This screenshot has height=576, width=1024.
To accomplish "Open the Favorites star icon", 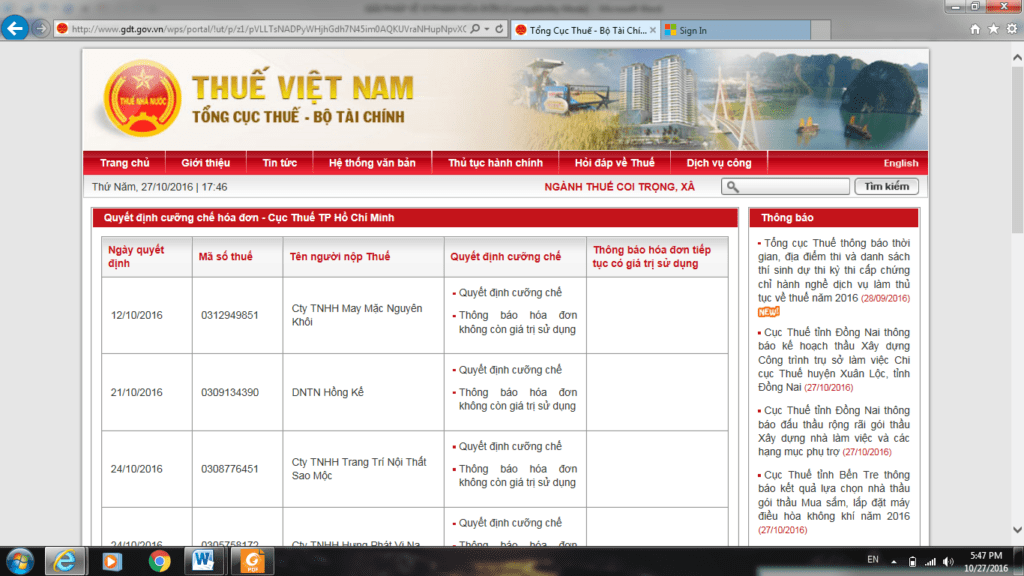I will click(x=993, y=29).
